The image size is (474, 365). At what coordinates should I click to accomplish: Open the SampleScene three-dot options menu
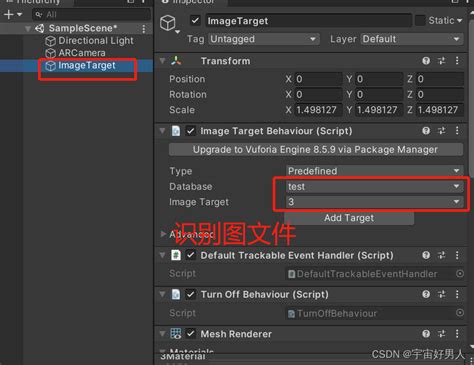(x=144, y=29)
